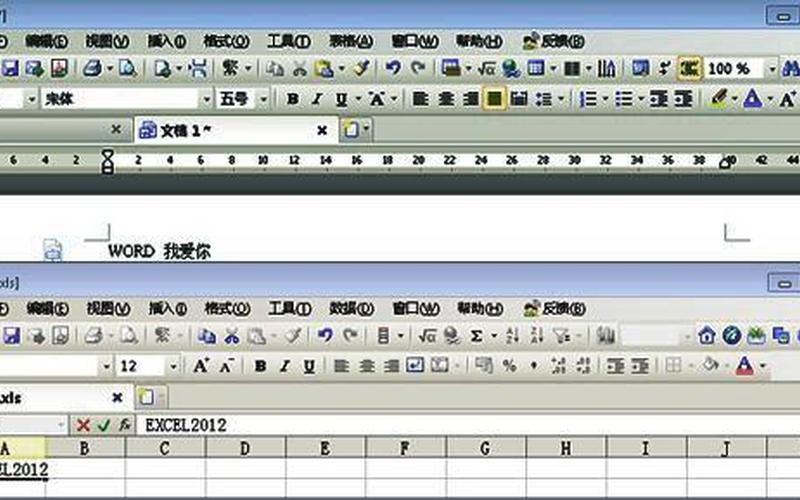
Task: Click the Cut scissors in the spreadsheet toolbar
Action: [232, 336]
